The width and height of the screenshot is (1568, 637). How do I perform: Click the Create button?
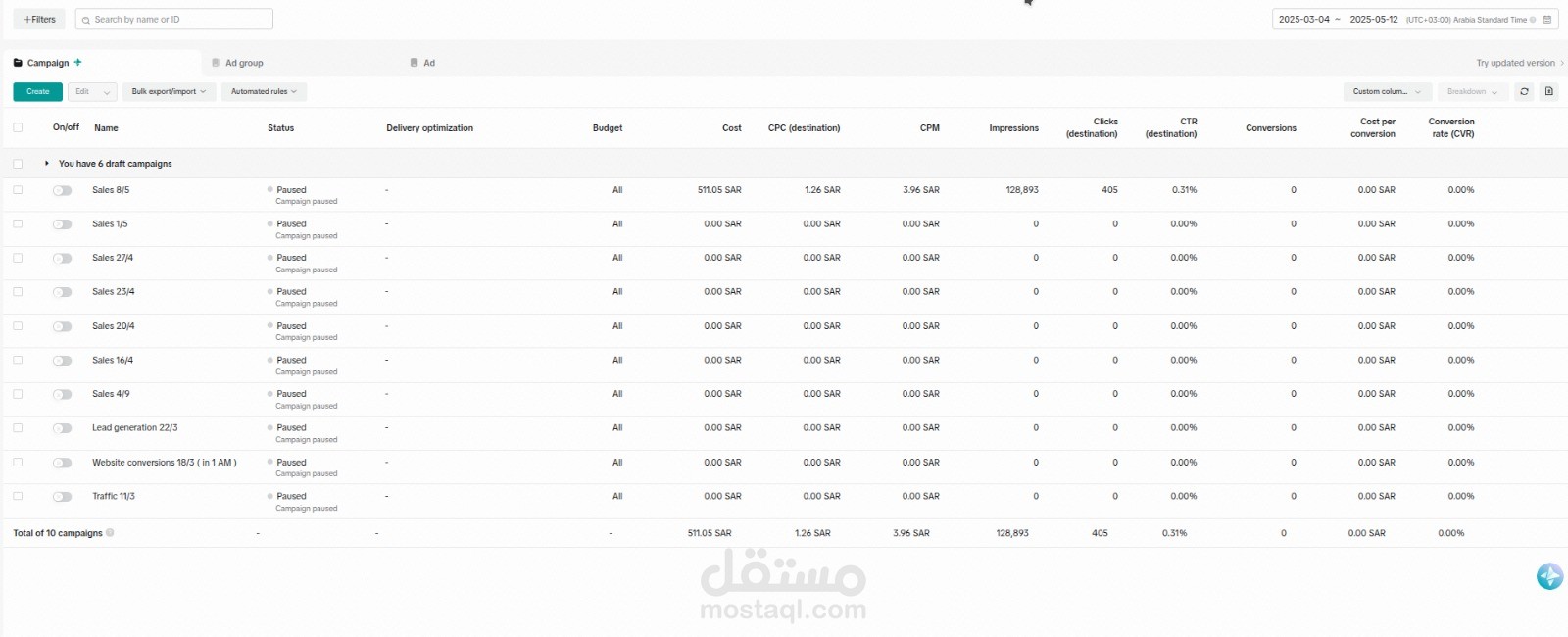38,91
